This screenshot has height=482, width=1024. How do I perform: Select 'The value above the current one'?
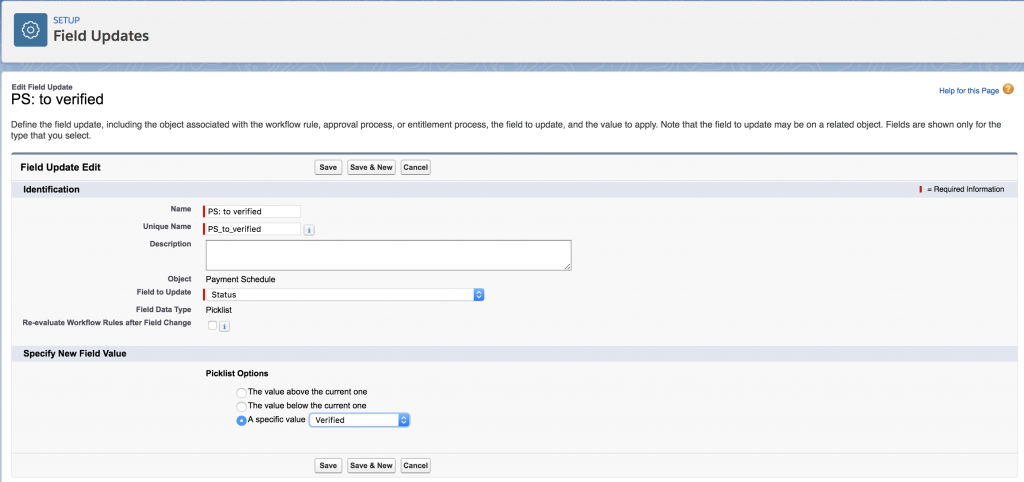[241, 391]
